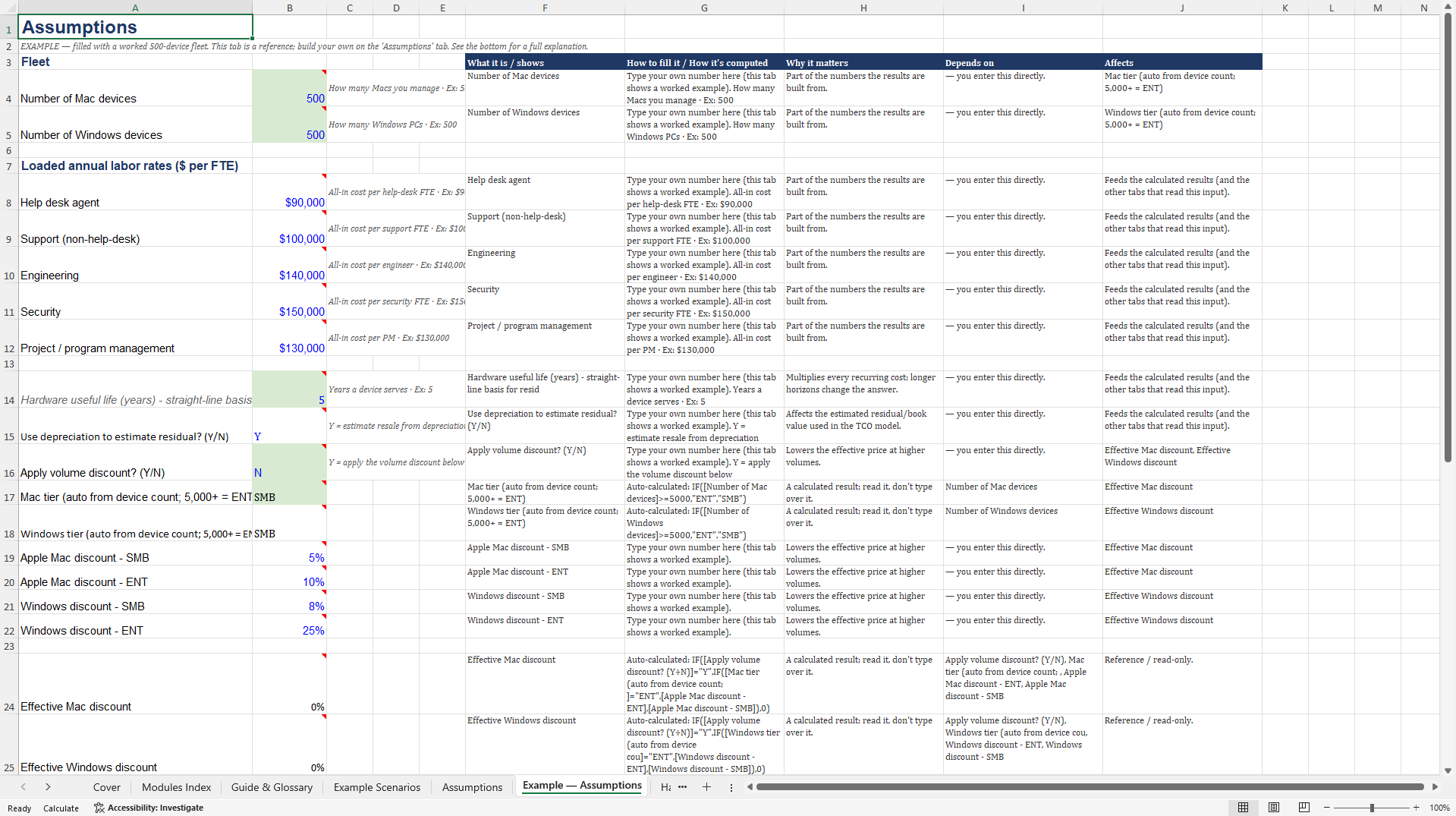This screenshot has height=816, width=1456.
Task: Zoom out with minus icon
Action: pos(1326,808)
